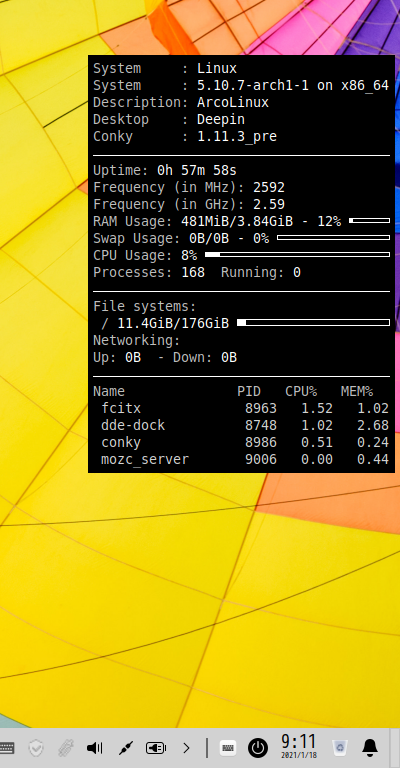Click the RAM Usage progress bar

tap(369, 221)
